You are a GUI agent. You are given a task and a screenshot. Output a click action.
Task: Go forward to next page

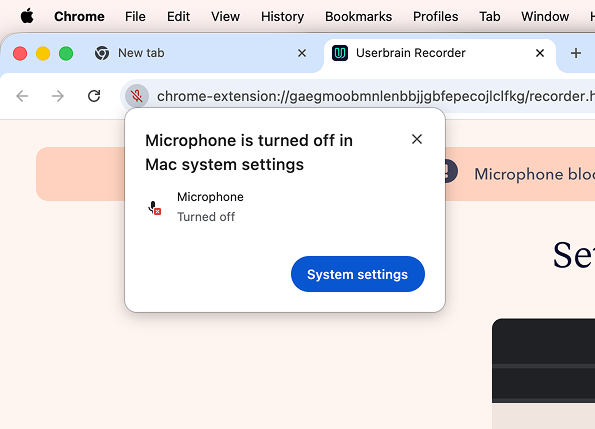pyautogui.click(x=58, y=96)
